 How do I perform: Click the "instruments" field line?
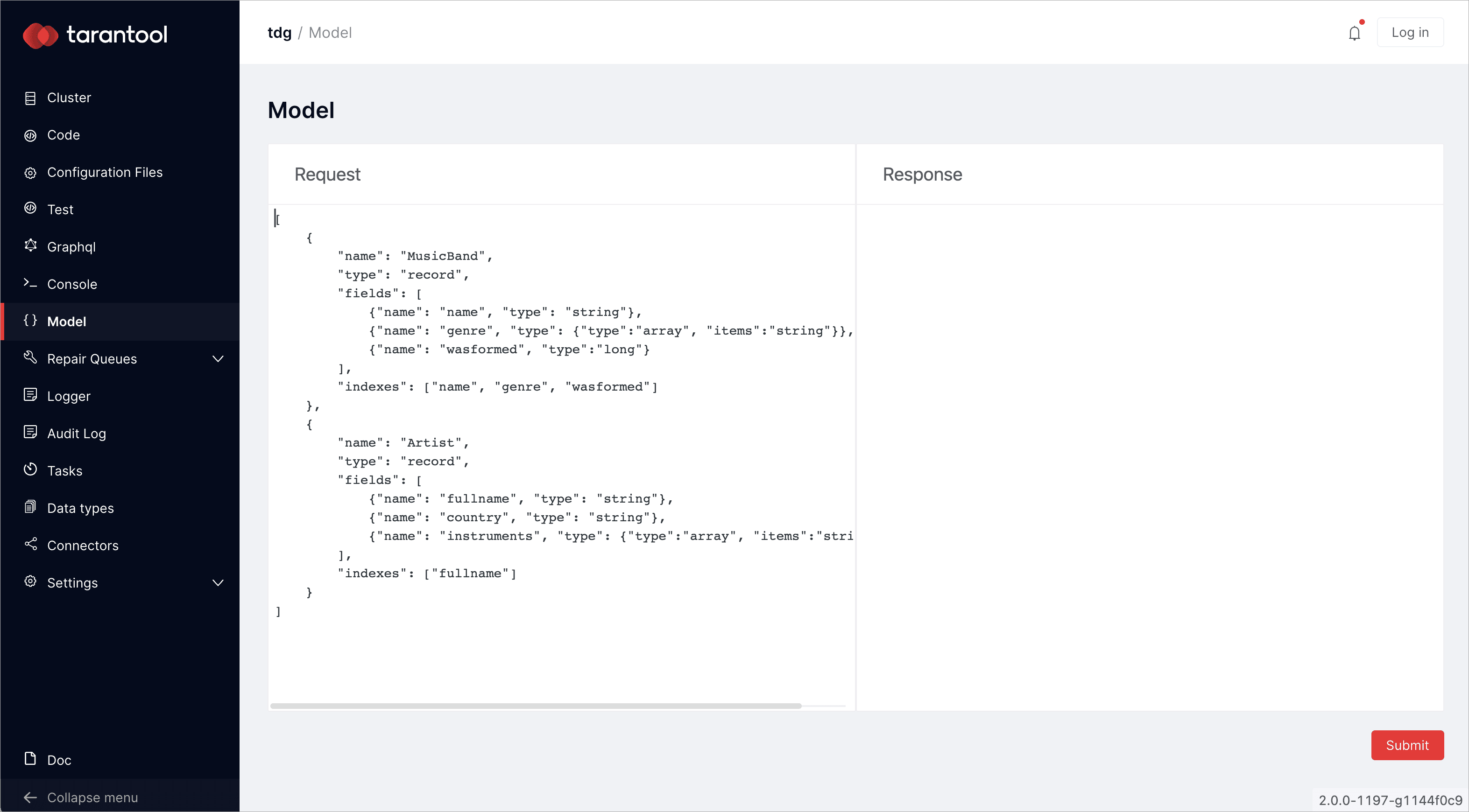pos(611,537)
